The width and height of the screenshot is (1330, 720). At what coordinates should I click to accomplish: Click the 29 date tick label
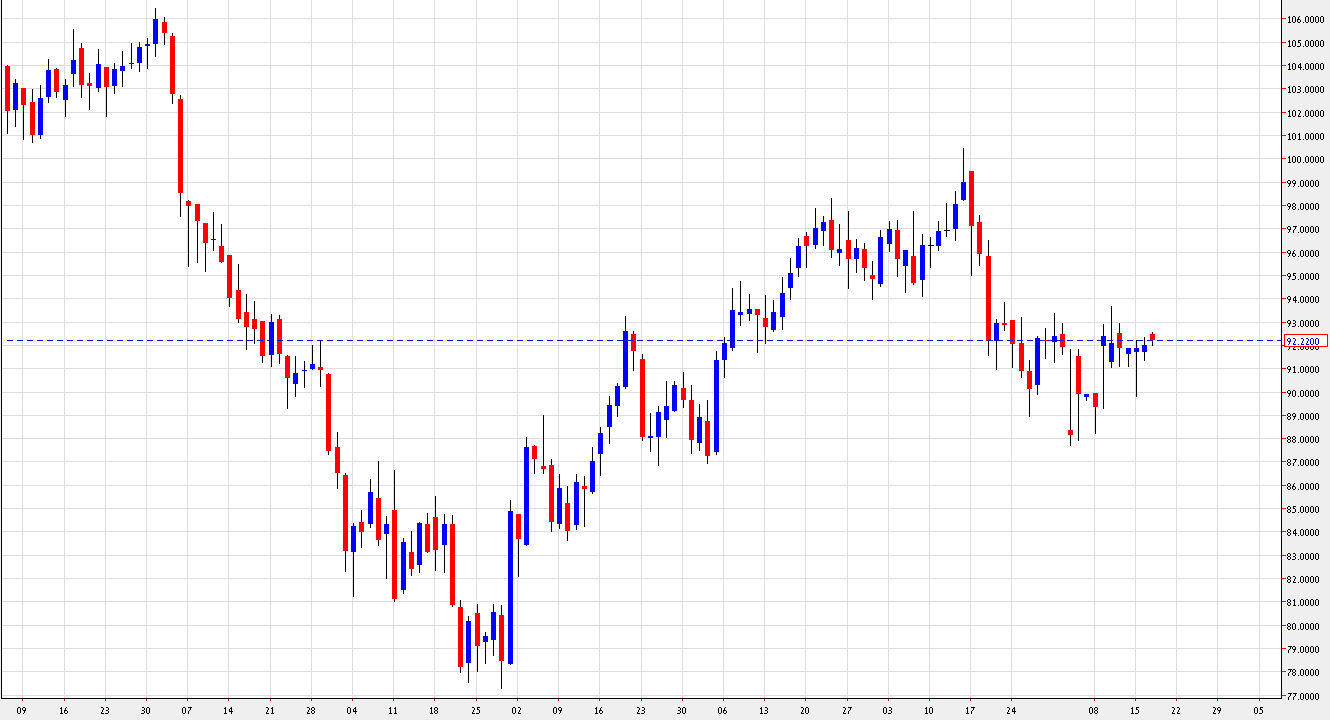pyautogui.click(x=1216, y=709)
